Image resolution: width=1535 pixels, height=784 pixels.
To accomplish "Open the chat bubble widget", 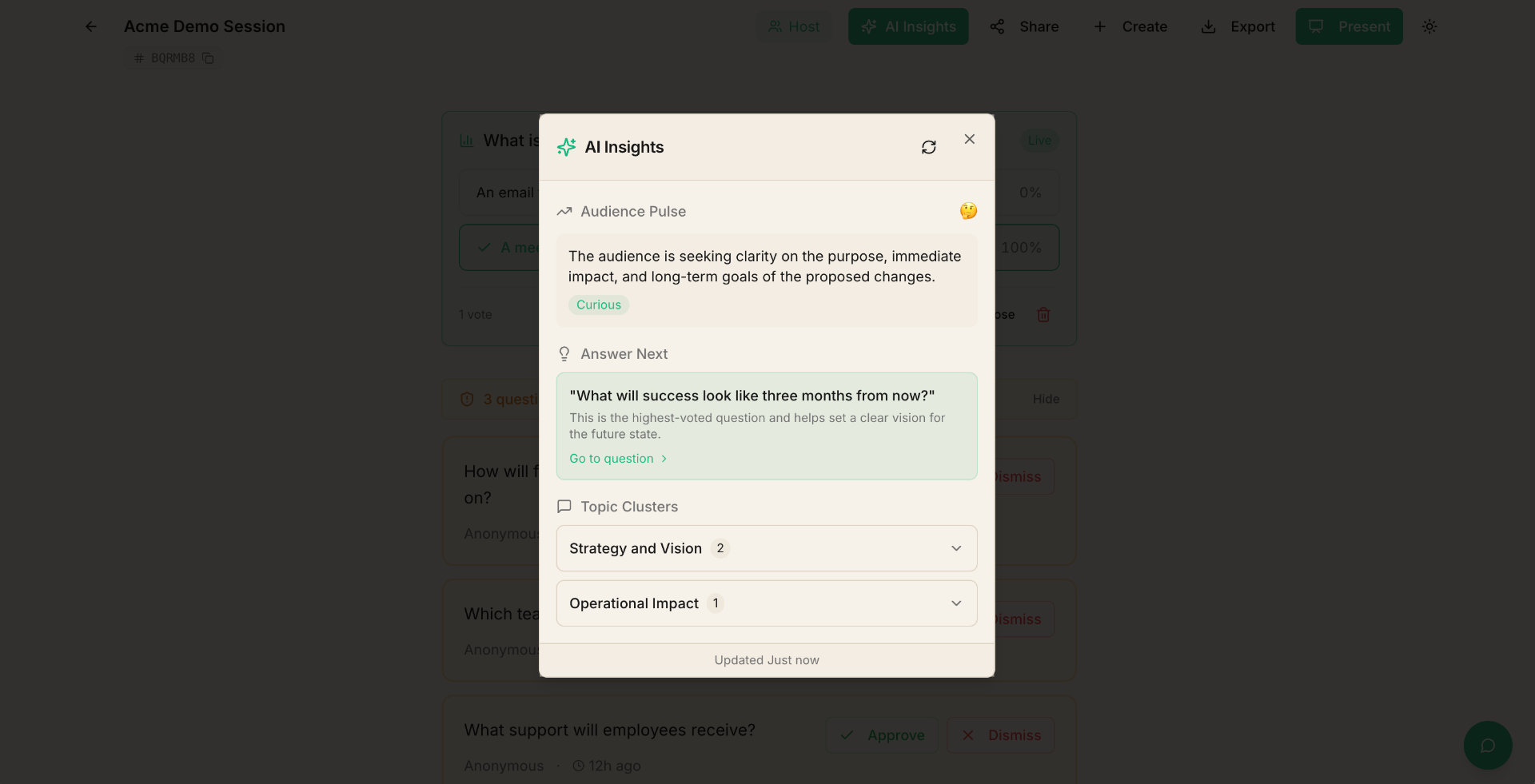I will pos(1487,746).
